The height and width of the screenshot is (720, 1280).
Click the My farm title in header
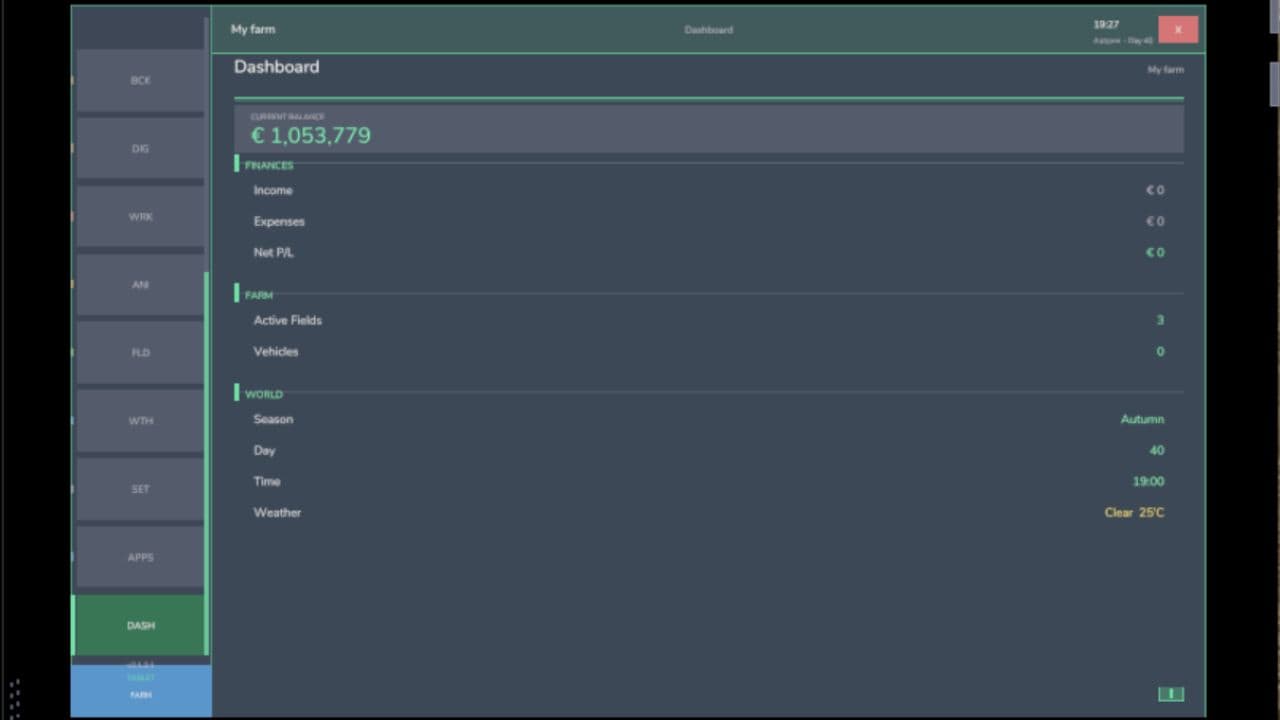[253, 29]
